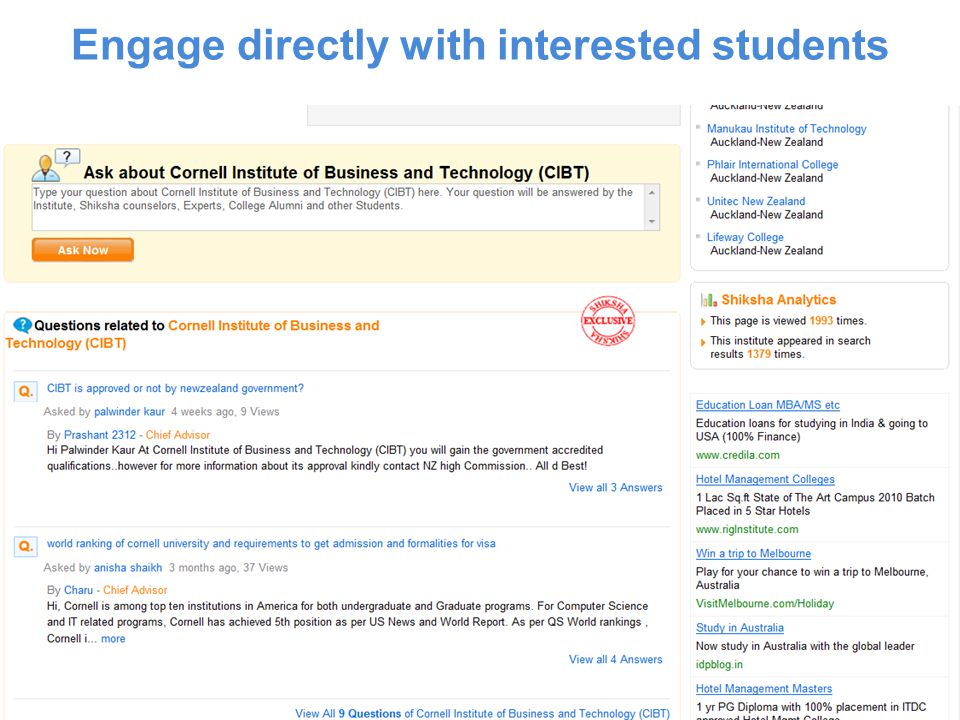Open world ranking of cornell university question
The image size is (960, 720).
coord(271,543)
